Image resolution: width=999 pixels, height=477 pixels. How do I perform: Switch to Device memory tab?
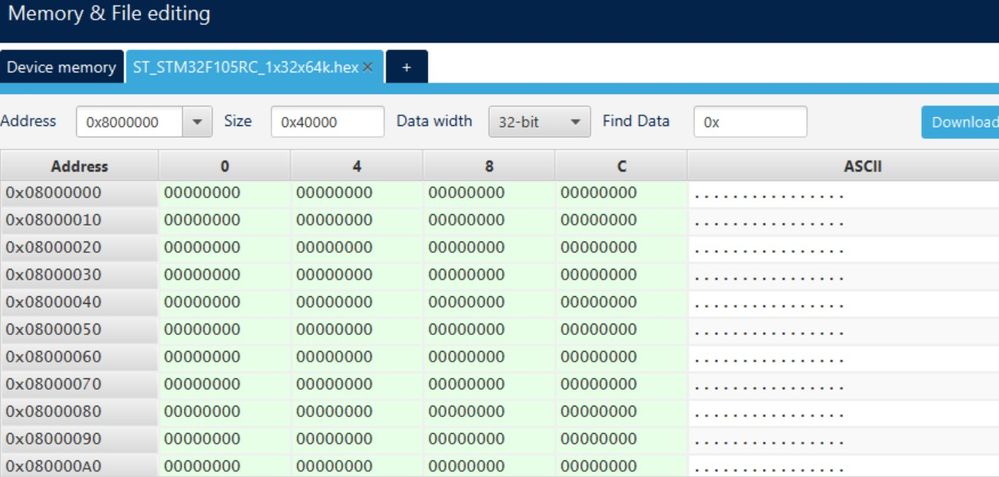[61, 67]
